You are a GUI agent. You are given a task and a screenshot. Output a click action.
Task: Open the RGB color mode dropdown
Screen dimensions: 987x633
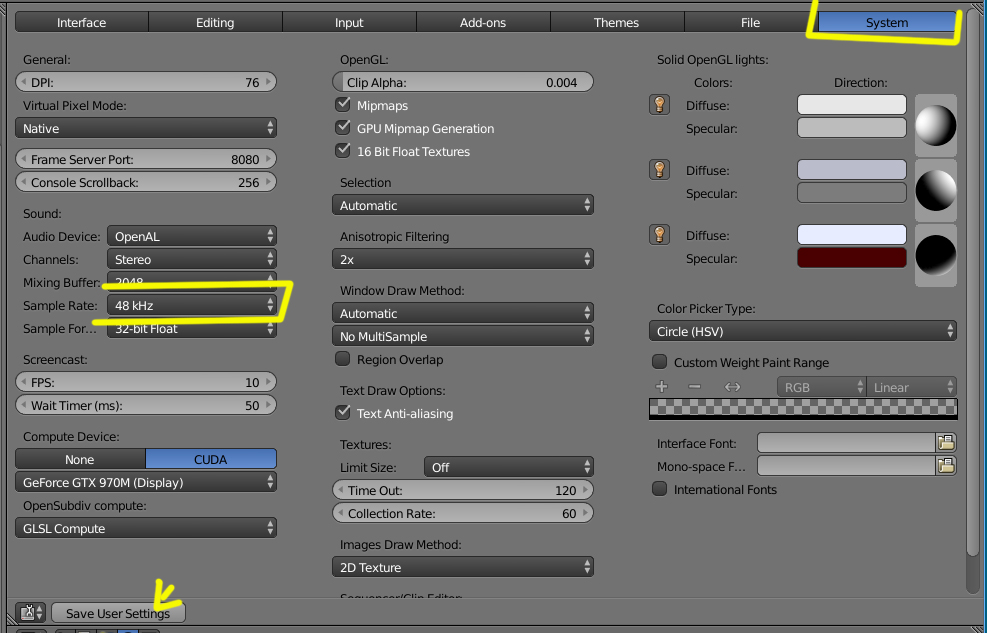821,387
